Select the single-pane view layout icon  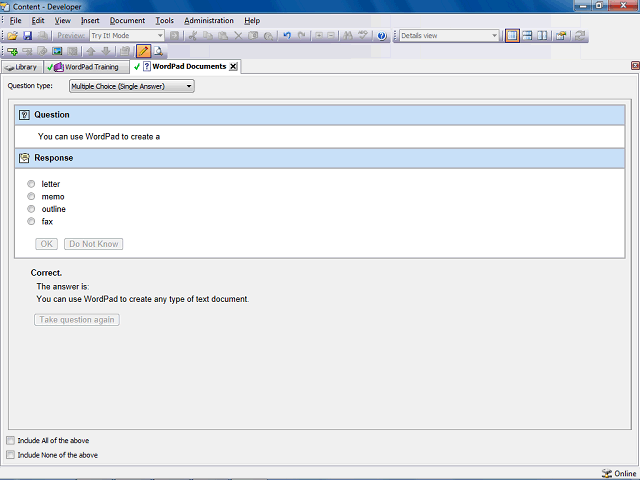click(x=512, y=36)
